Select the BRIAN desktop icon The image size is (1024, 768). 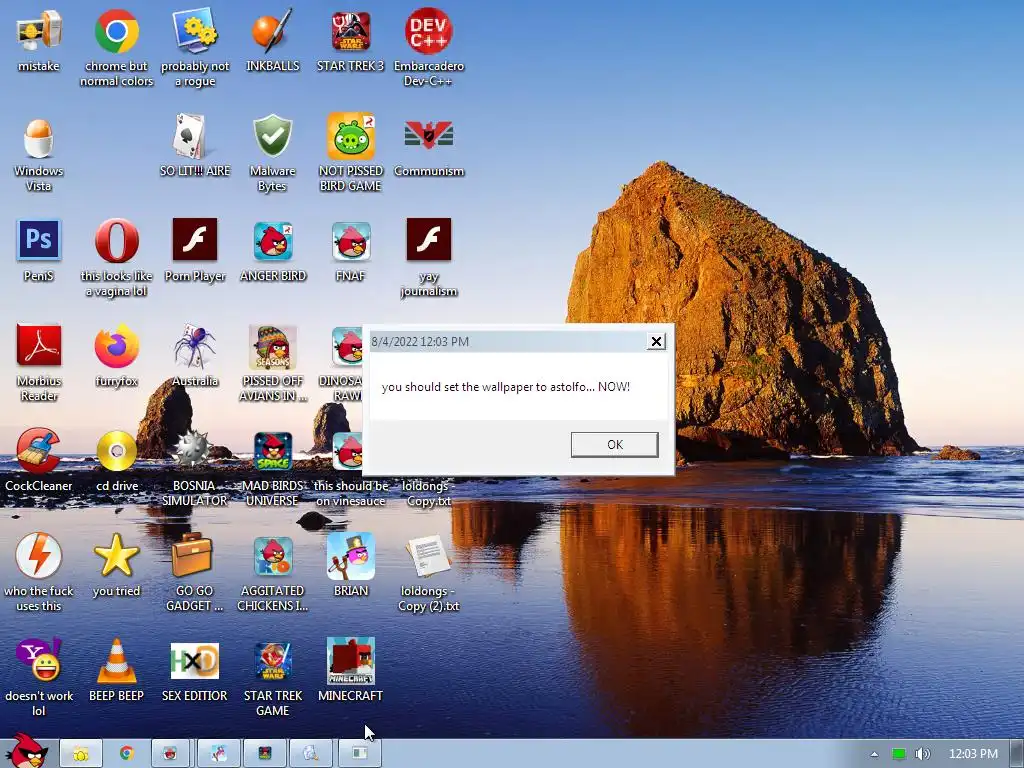click(351, 566)
